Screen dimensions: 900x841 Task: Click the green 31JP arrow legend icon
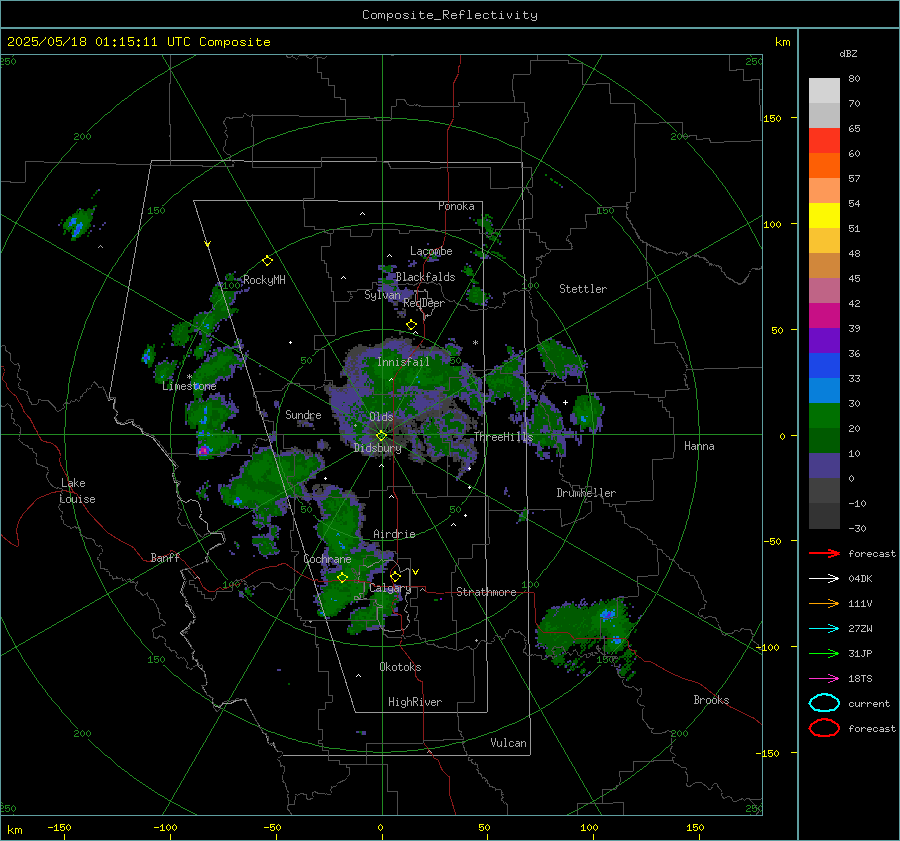(x=824, y=653)
